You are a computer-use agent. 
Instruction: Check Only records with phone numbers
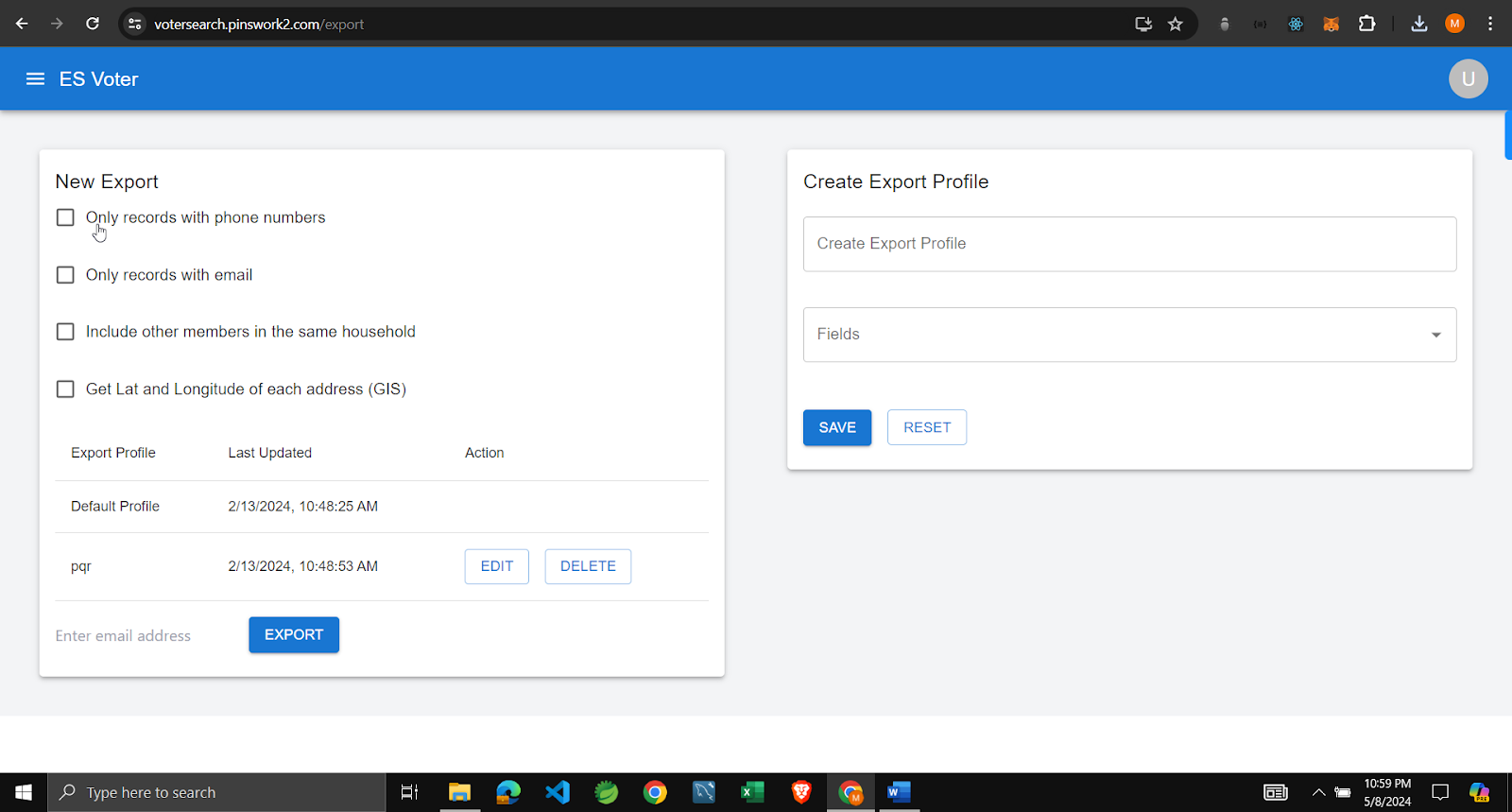(65, 217)
